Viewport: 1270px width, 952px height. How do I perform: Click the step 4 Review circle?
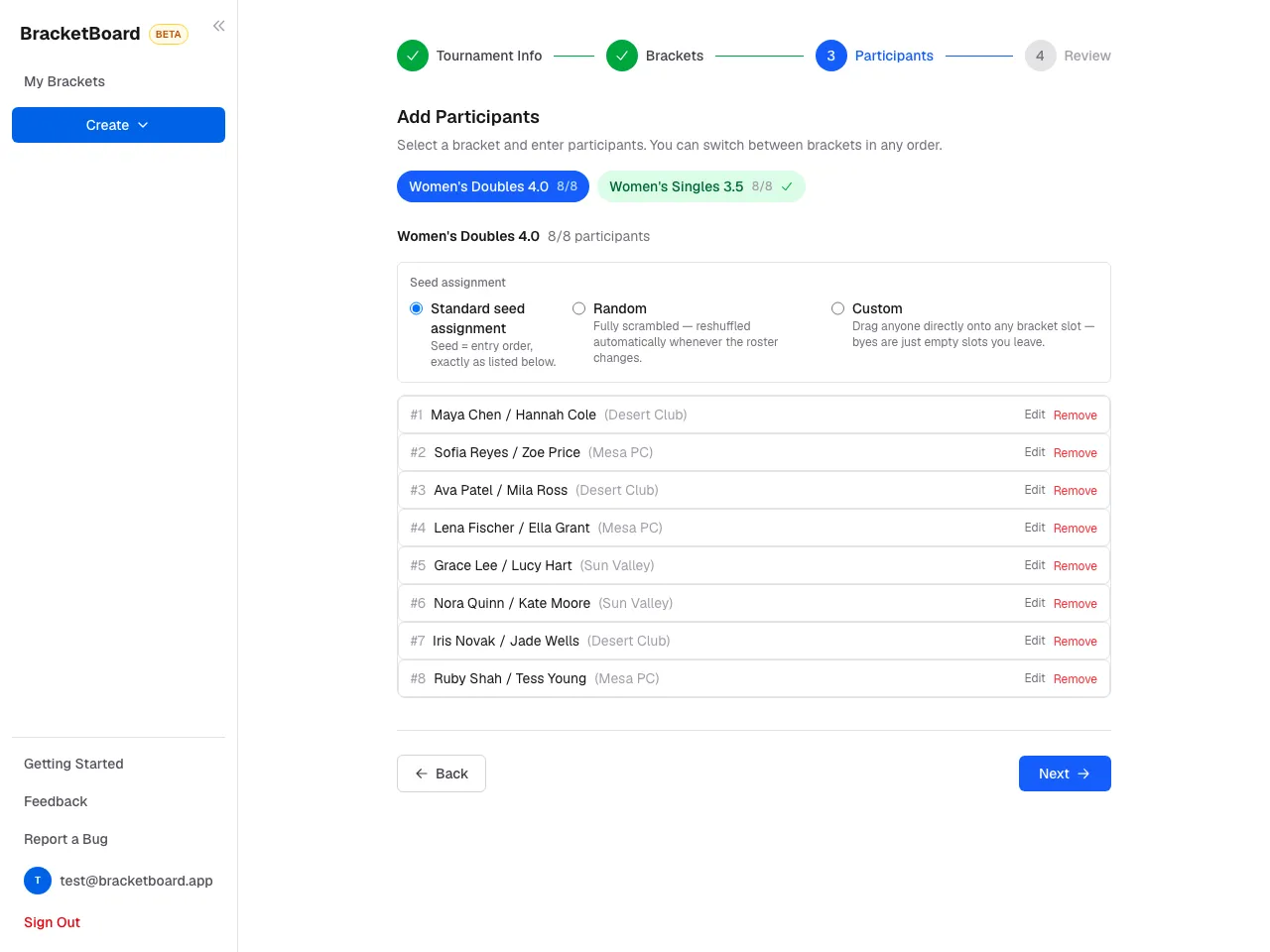1040,56
